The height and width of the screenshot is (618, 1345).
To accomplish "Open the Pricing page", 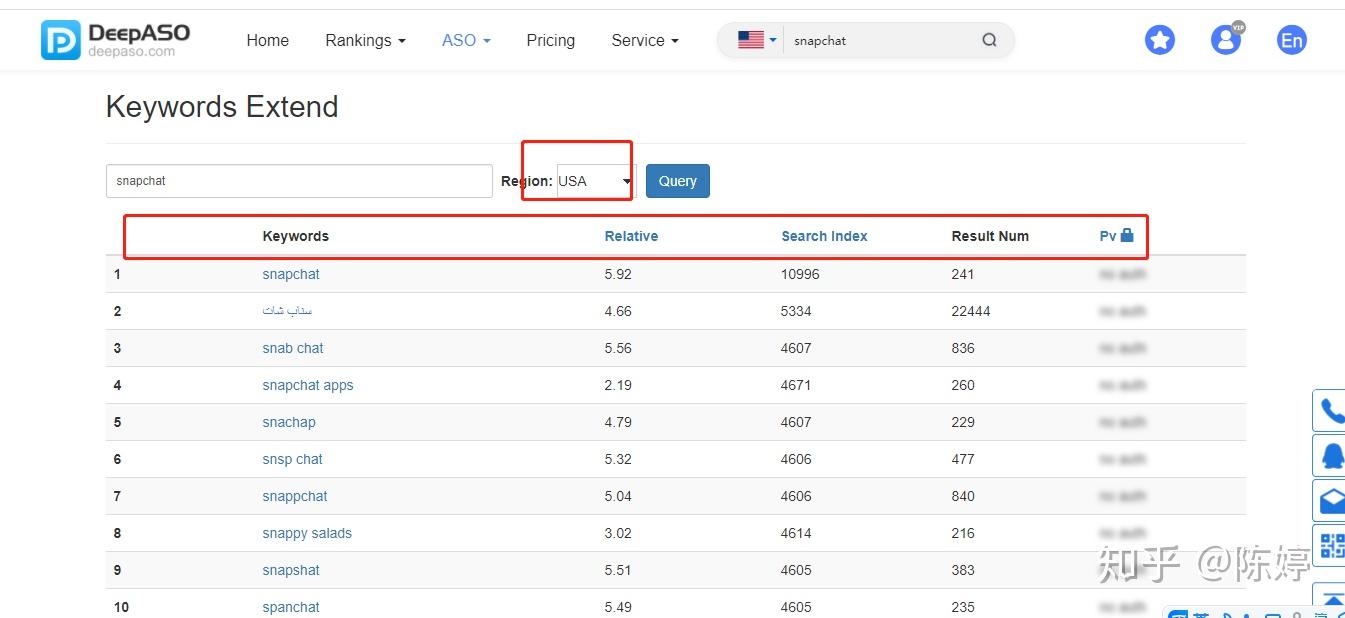I will (x=551, y=40).
